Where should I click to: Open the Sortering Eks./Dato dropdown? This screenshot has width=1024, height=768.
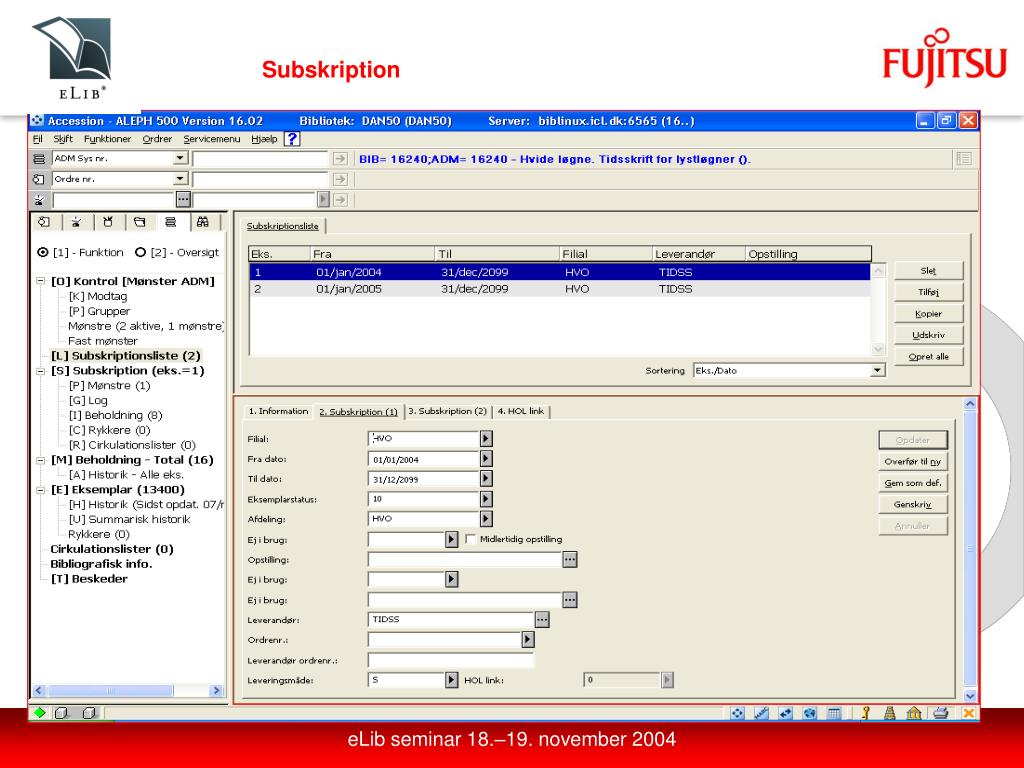(878, 370)
